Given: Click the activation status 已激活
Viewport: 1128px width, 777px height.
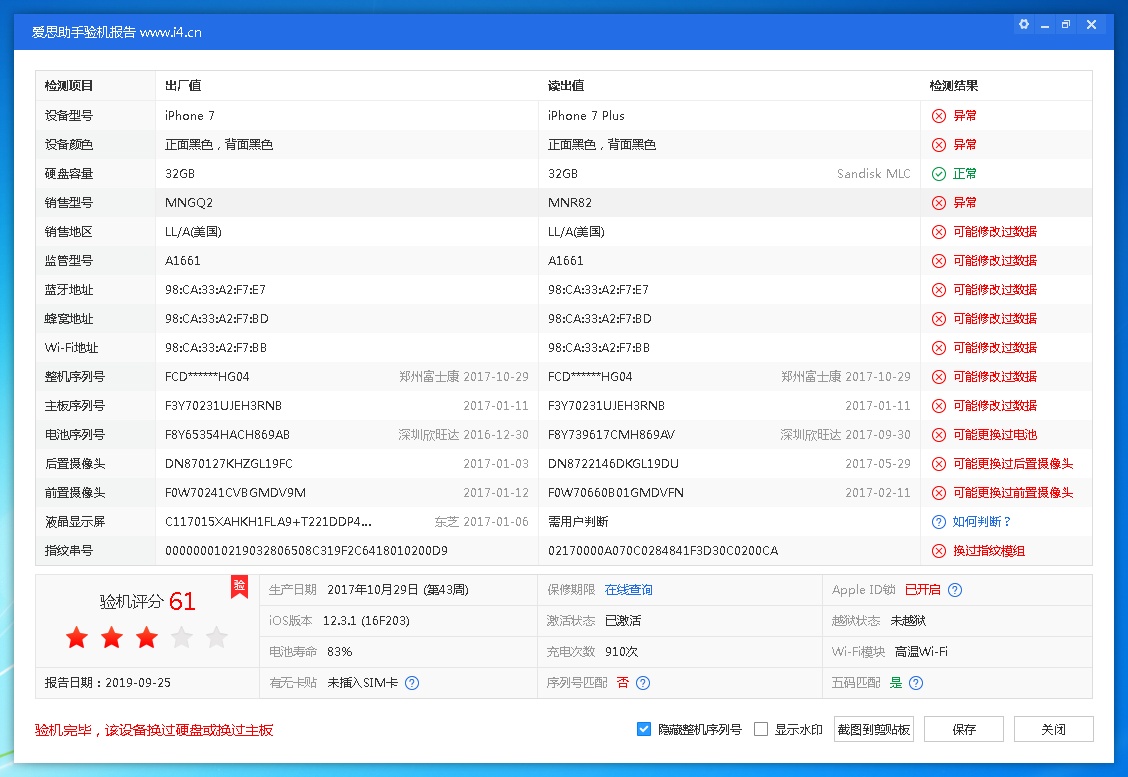Looking at the screenshot, I should [623, 621].
